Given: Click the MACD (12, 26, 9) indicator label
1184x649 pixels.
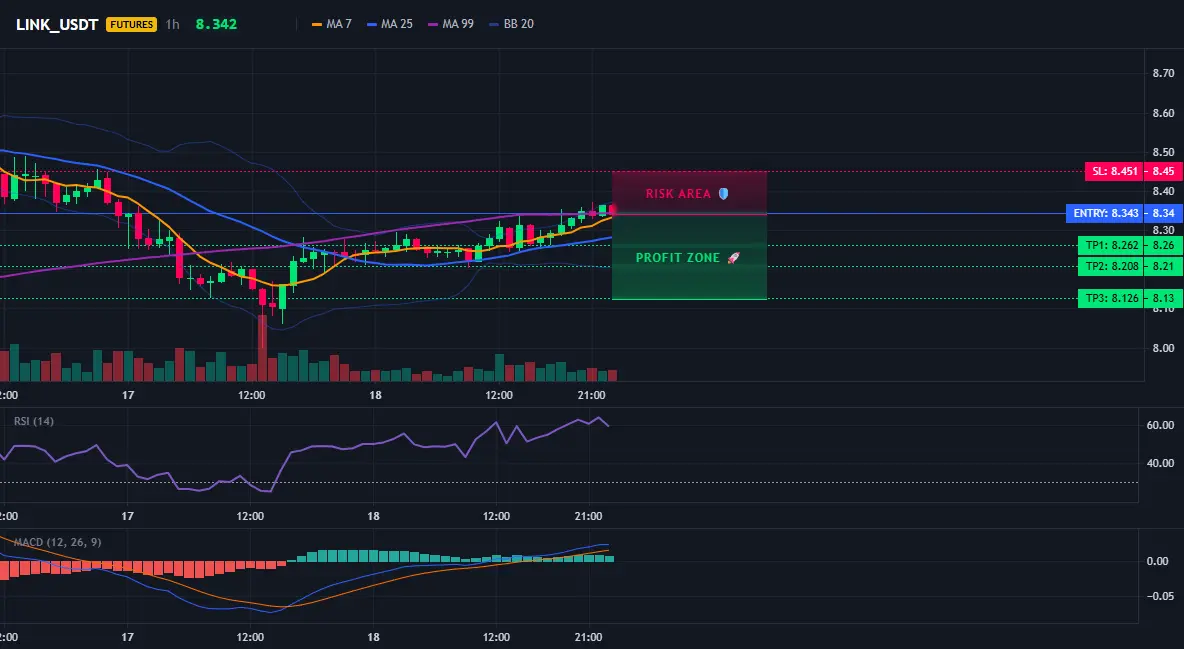Looking at the screenshot, I should (57, 542).
